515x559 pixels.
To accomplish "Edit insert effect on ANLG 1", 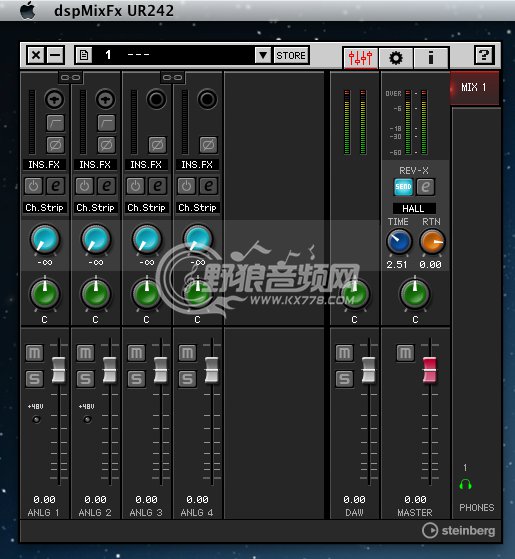I will 56,186.
